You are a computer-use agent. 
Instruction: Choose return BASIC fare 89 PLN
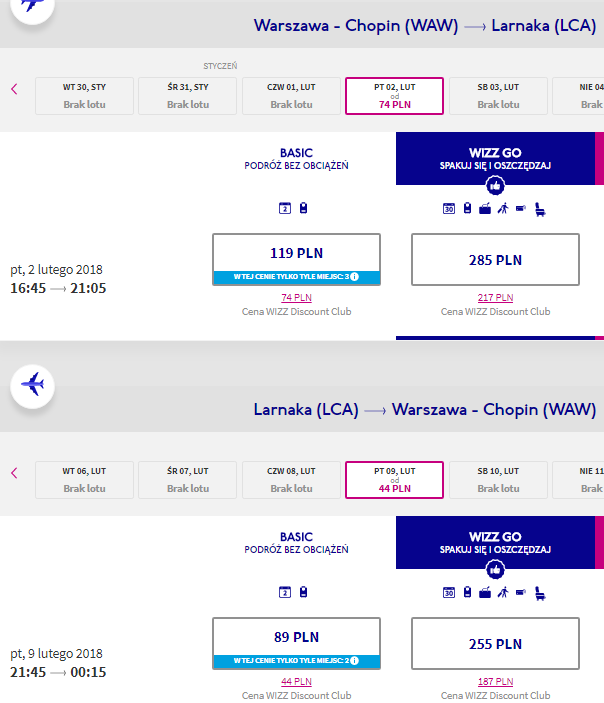pos(296,643)
